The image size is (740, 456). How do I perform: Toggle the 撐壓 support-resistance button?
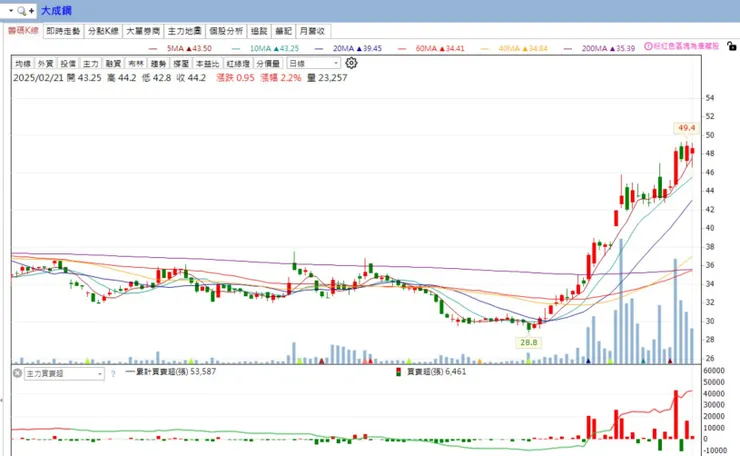coord(181,63)
